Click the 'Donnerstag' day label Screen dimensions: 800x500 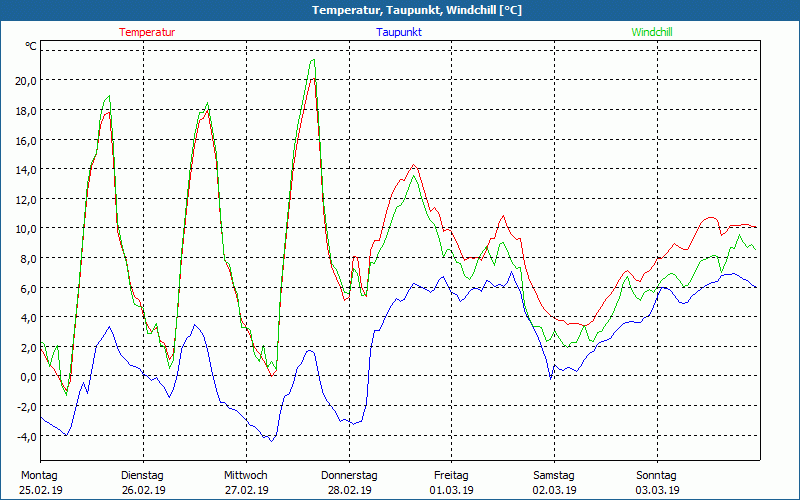pos(349,476)
